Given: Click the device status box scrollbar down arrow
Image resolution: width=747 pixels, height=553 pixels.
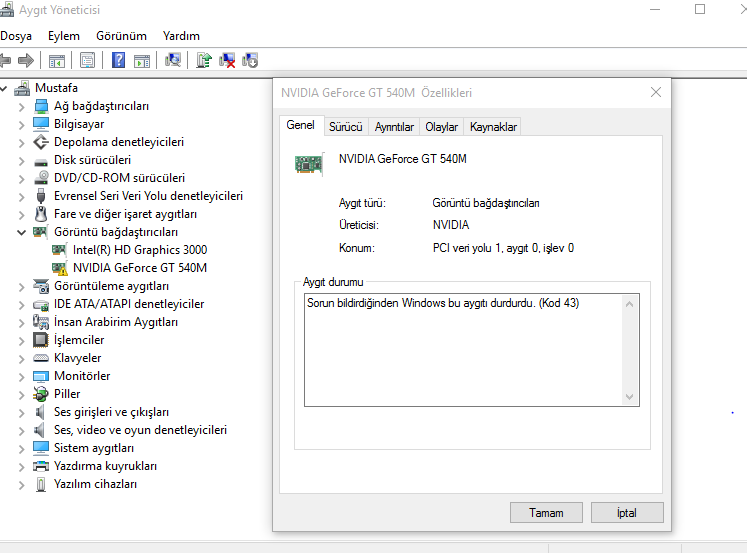Looking at the screenshot, I should [629, 397].
